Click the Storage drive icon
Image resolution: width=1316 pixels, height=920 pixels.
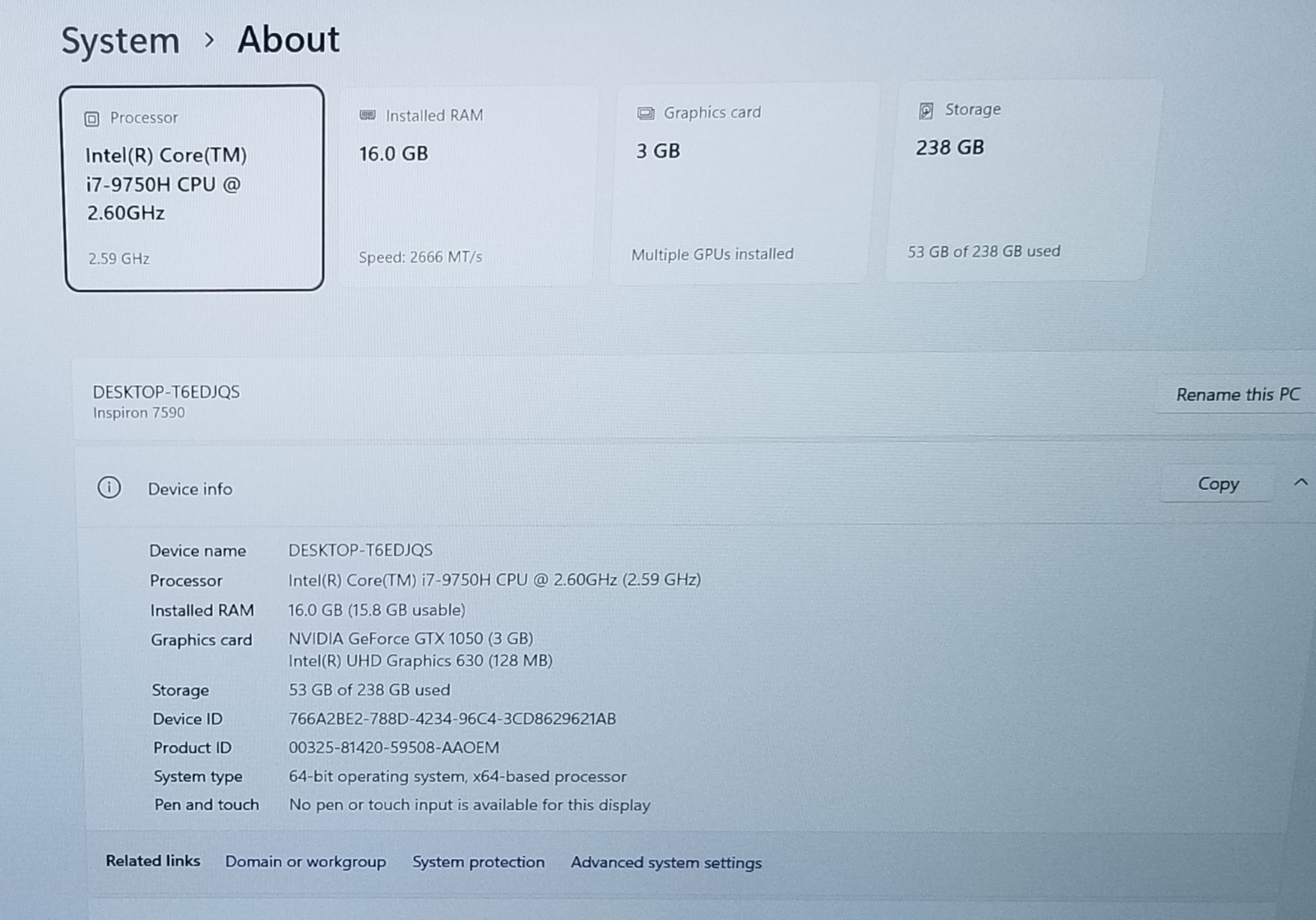[x=926, y=111]
